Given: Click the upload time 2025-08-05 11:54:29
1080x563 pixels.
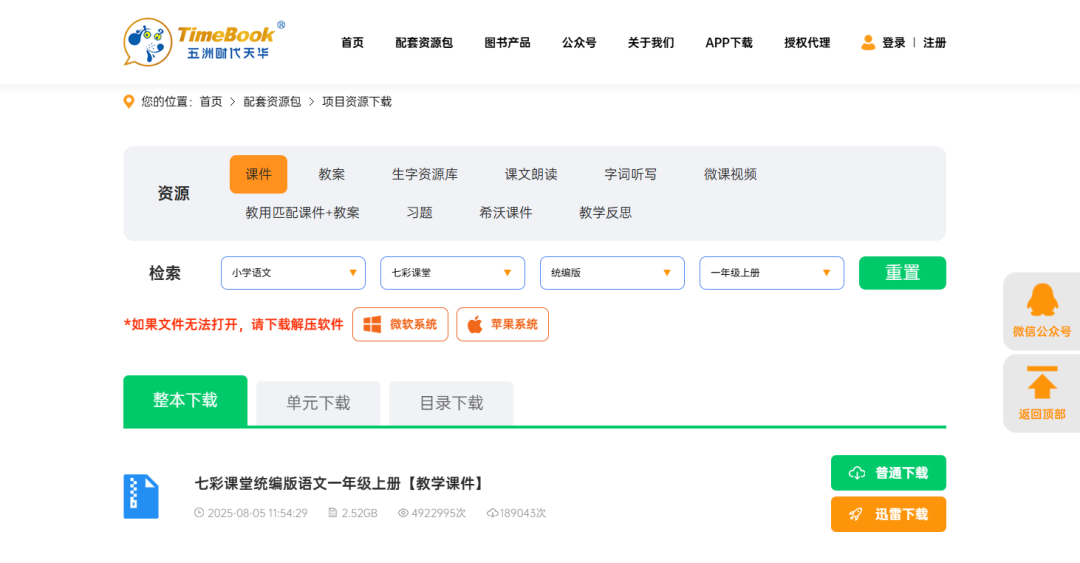Looking at the screenshot, I should click(x=258, y=513).
